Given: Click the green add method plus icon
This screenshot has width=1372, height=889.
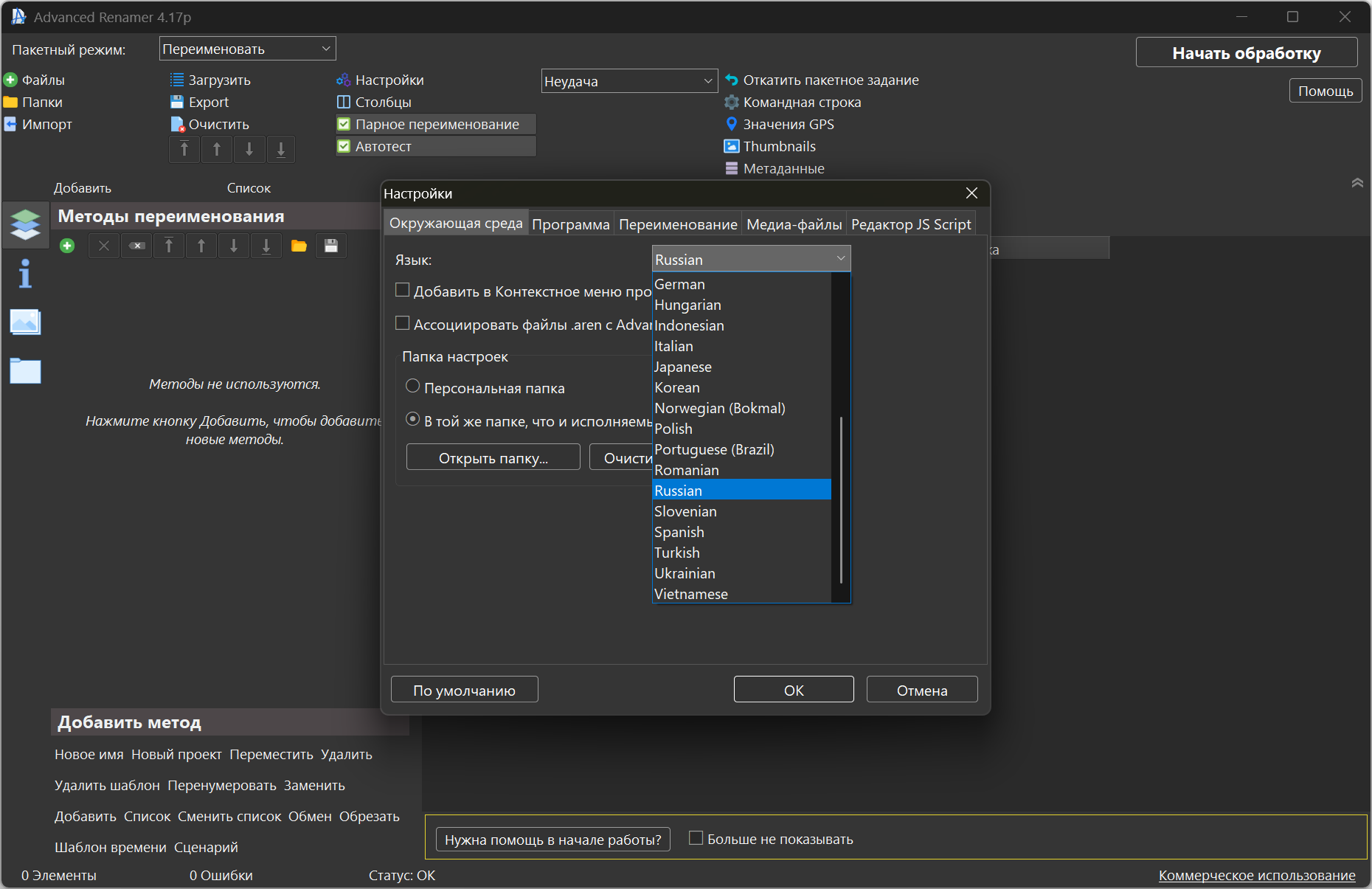Looking at the screenshot, I should click(x=67, y=246).
